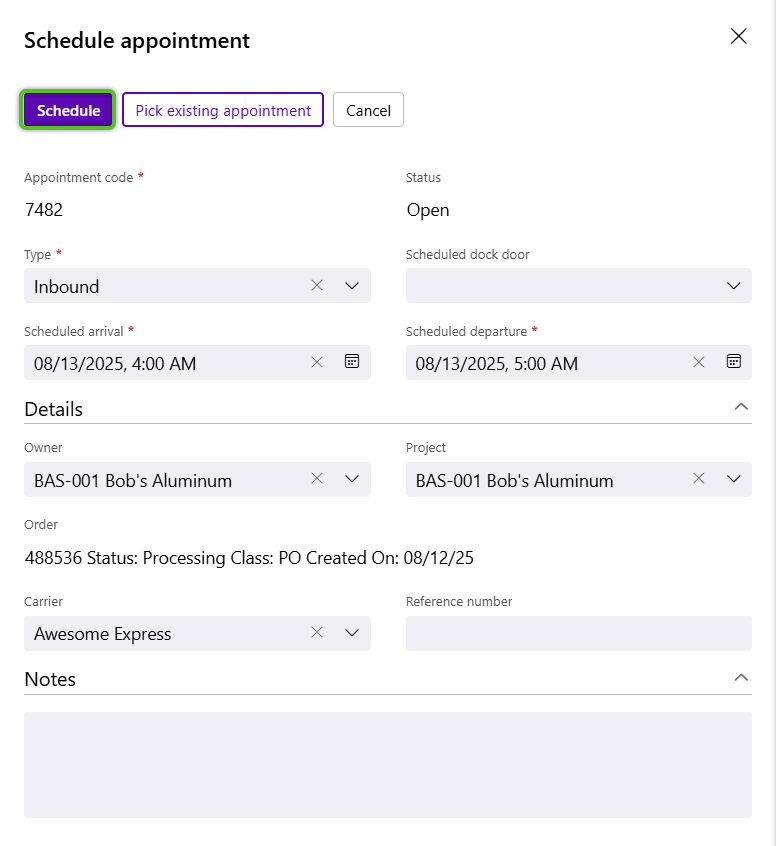Clear the Project field selection
The image size is (776, 846).
698,478
